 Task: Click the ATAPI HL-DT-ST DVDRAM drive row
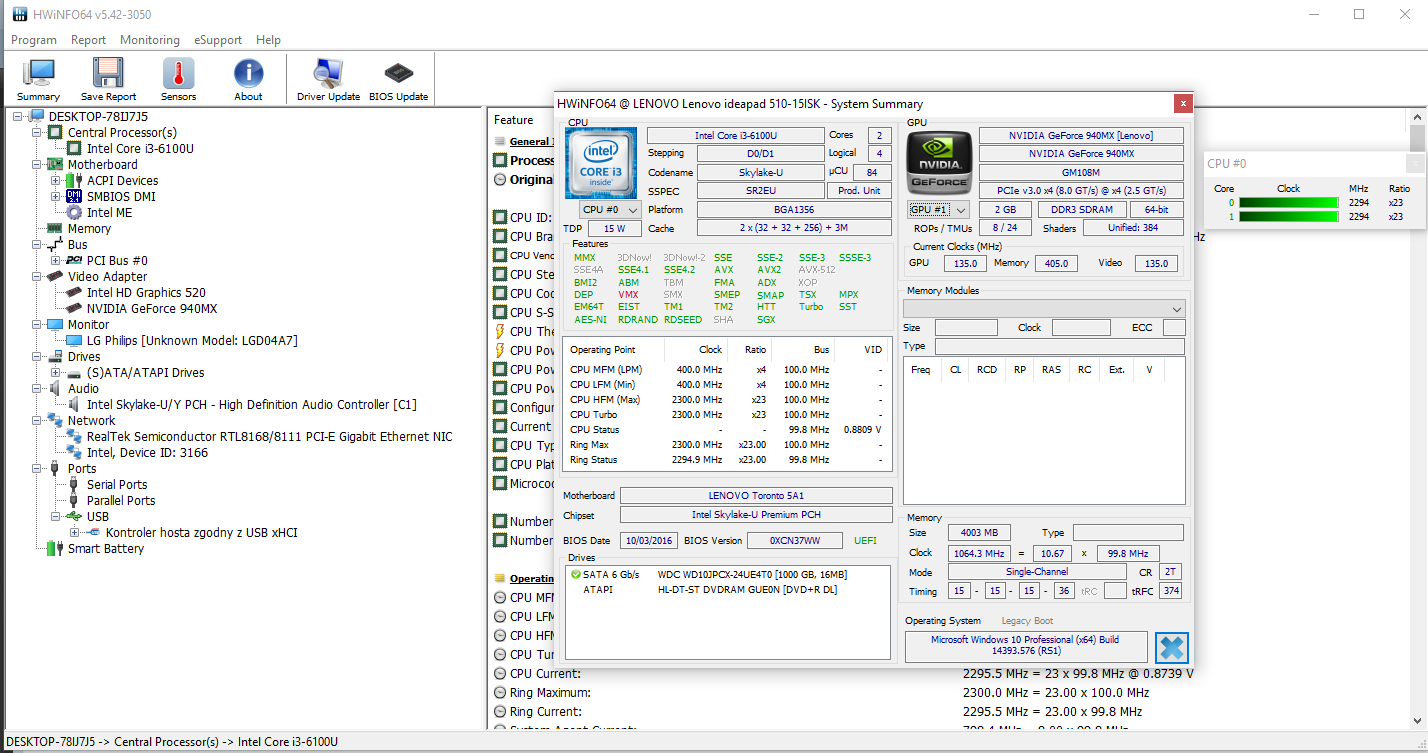point(727,590)
